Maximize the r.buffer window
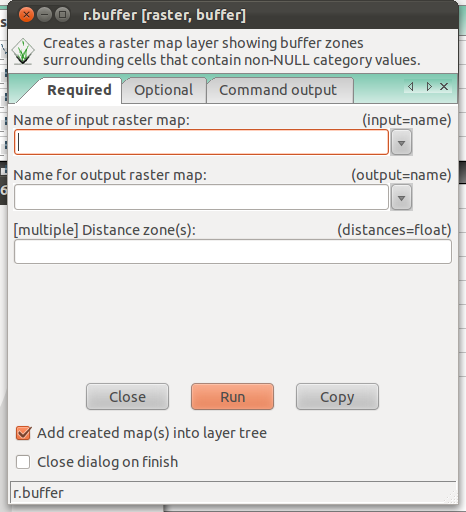Screen dimensions: 466x512 62,15
